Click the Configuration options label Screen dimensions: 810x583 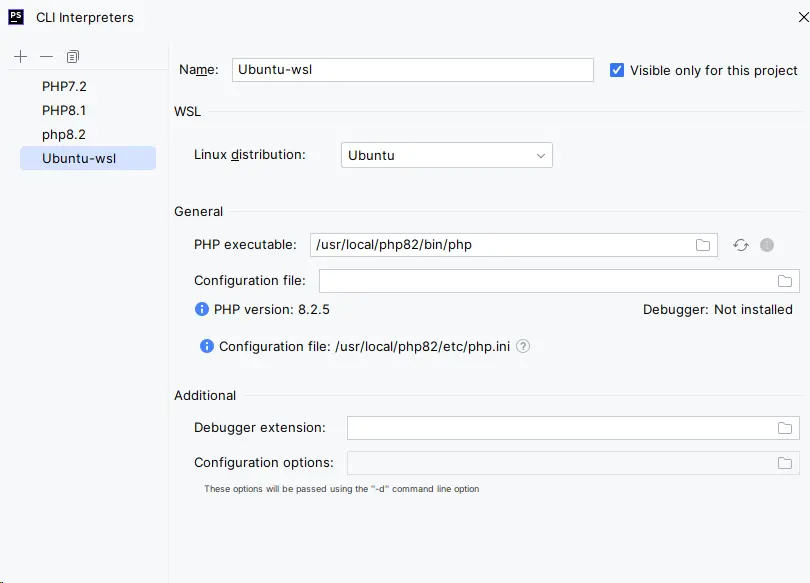click(264, 462)
